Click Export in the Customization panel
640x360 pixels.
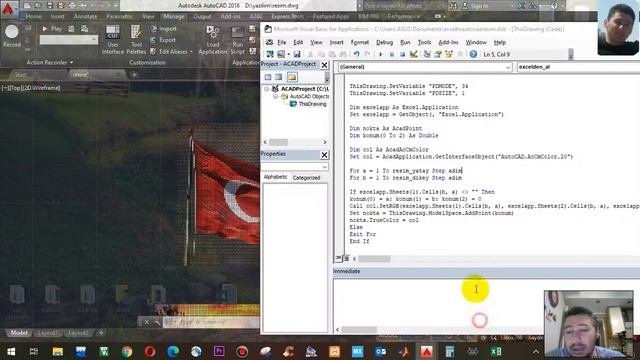click(x=163, y=40)
